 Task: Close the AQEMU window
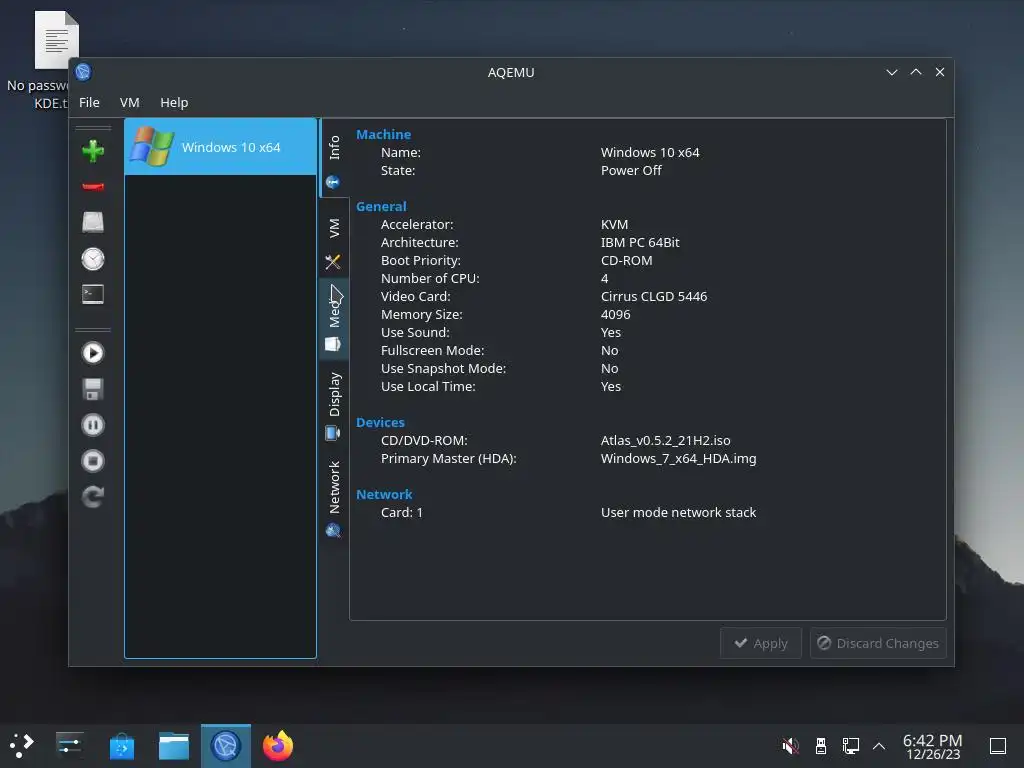click(940, 72)
